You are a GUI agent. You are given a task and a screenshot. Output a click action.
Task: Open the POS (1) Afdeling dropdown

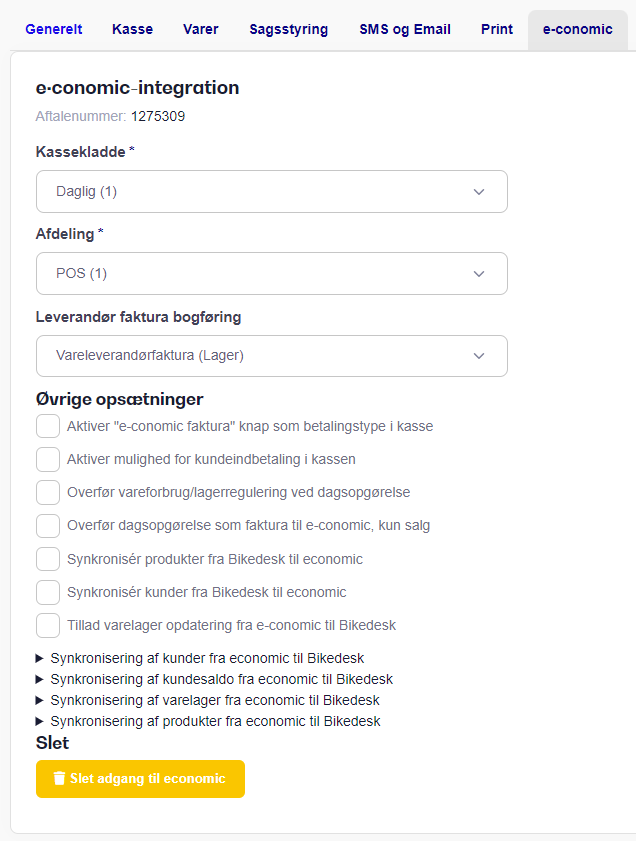point(272,274)
